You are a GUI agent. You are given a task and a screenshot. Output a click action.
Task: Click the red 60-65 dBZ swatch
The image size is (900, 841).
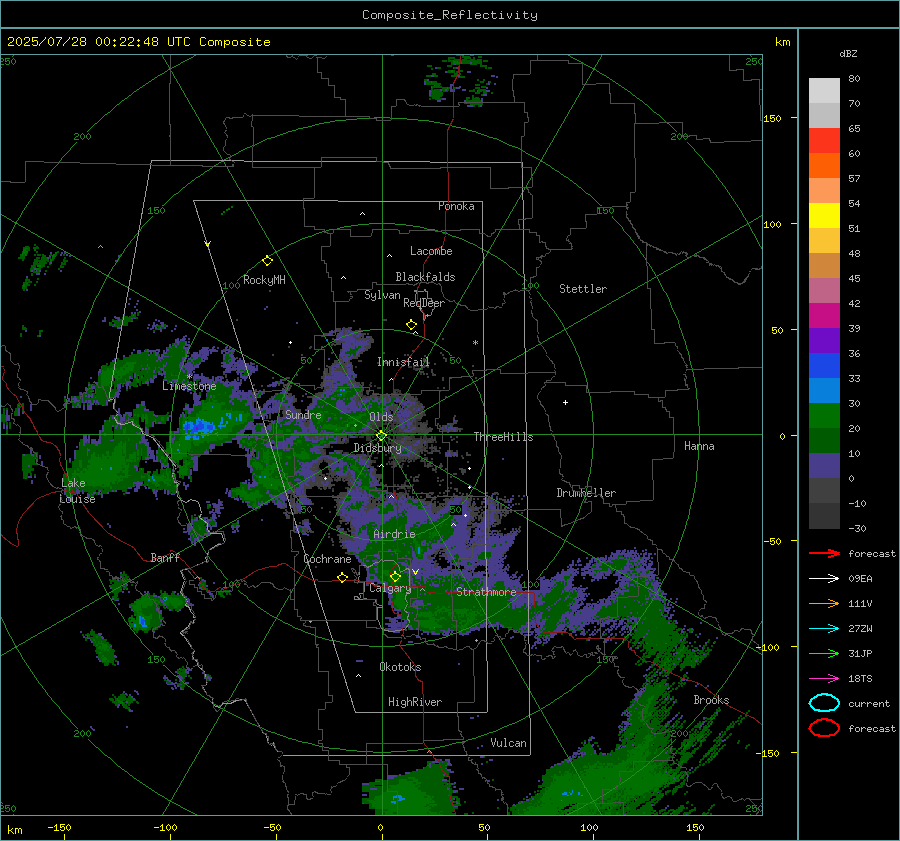point(824,140)
